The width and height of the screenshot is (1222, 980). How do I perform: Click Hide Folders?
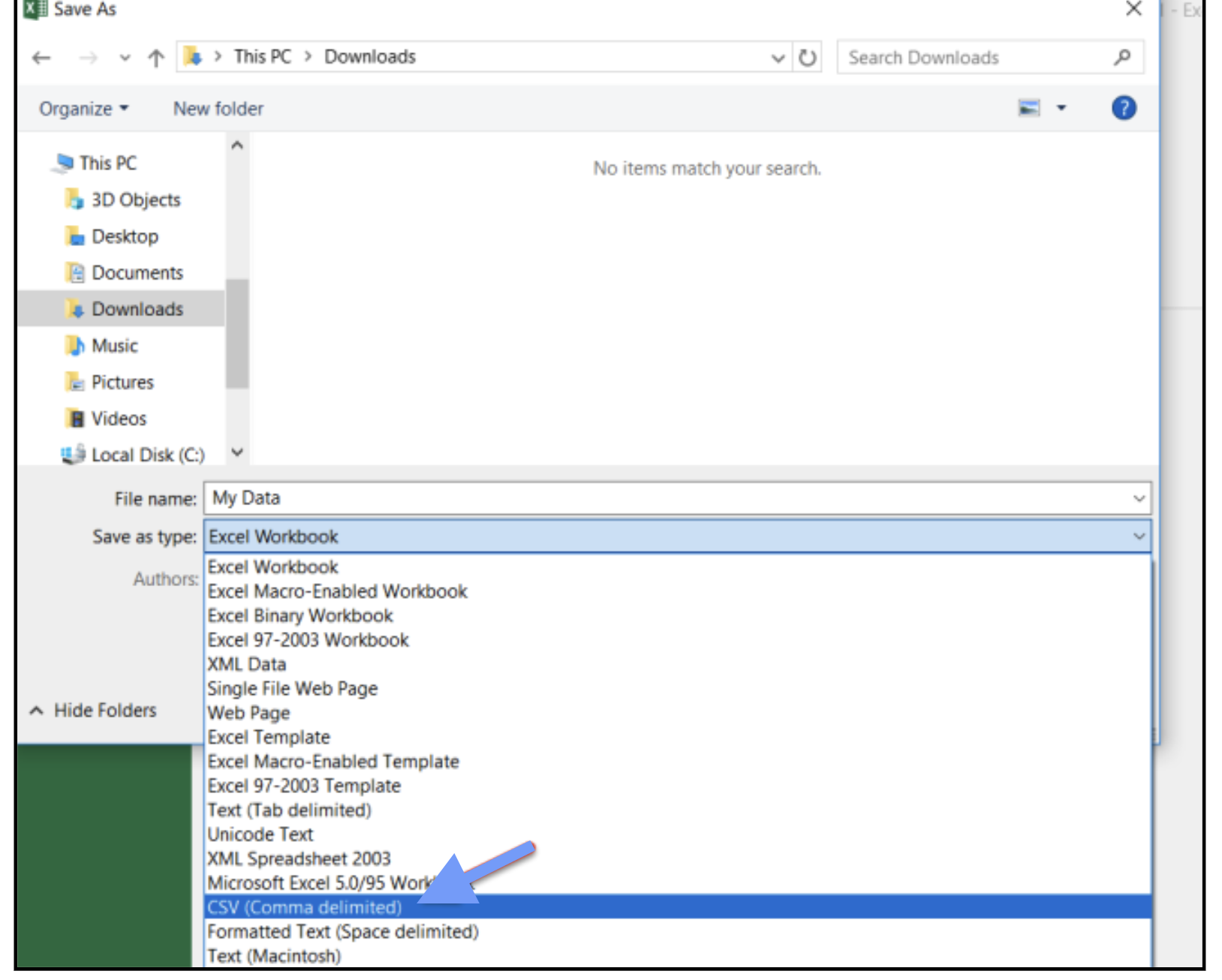(x=93, y=710)
